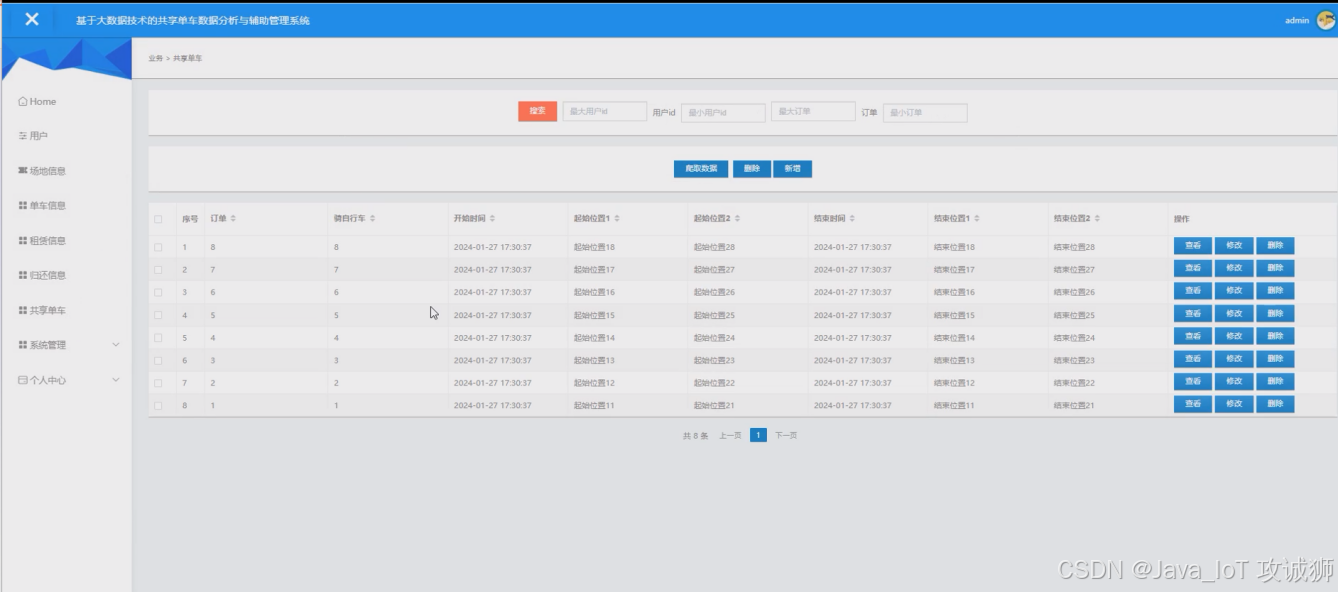Focus the 最大用户id input field
Image resolution: width=1338 pixels, height=592 pixels.
point(604,112)
